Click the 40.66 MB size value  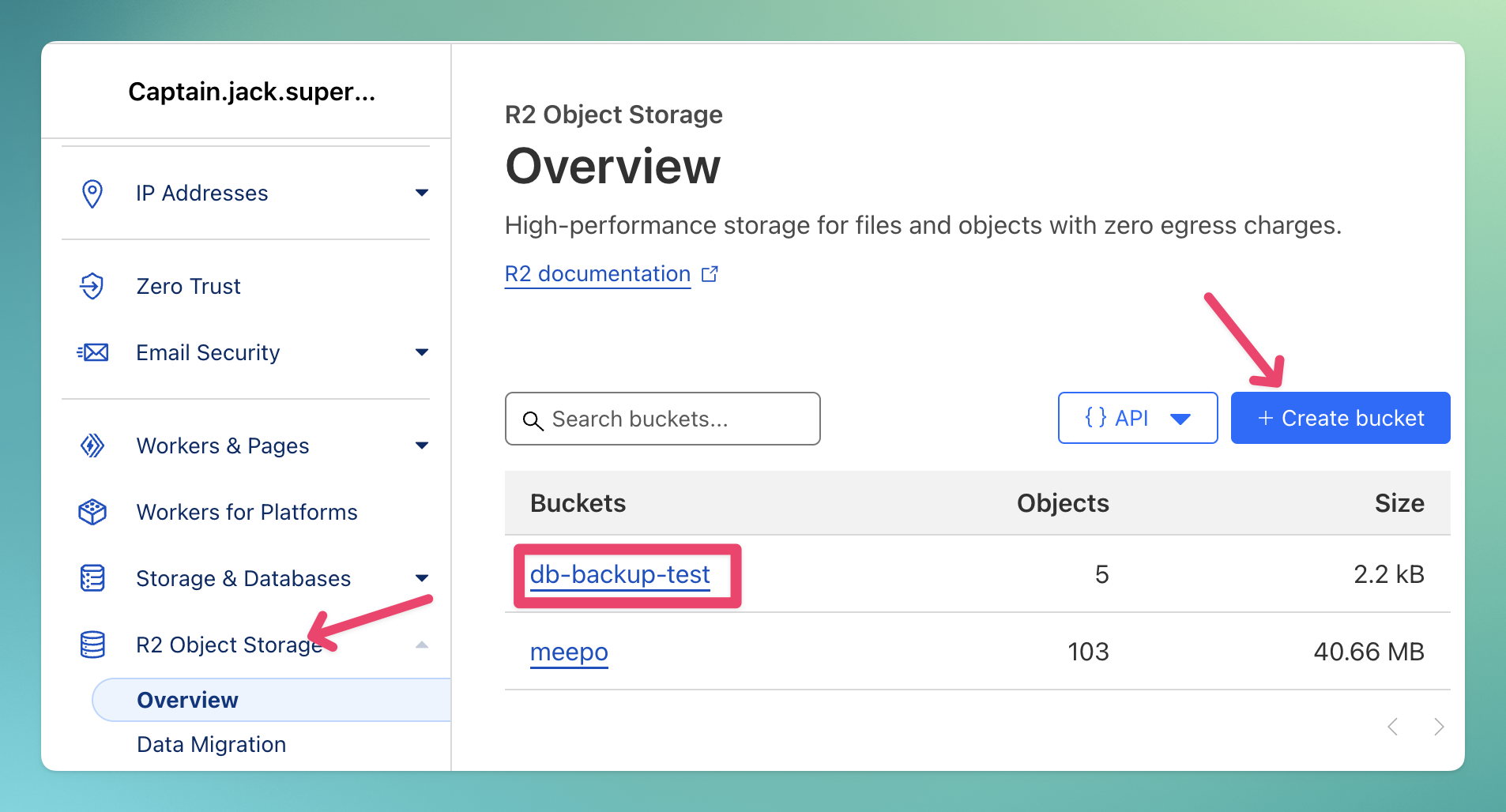pos(1369,652)
